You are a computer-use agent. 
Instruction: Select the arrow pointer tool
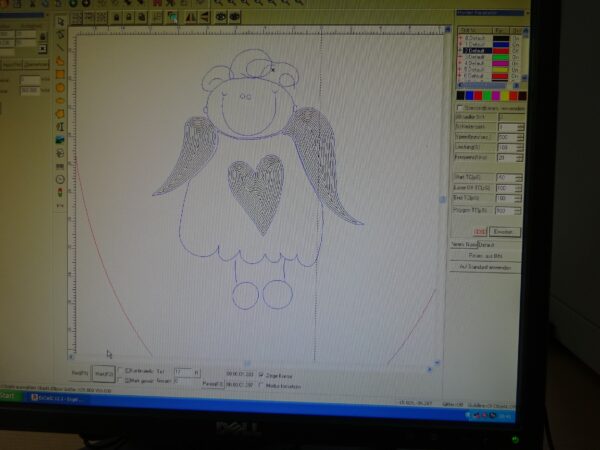coord(60,21)
